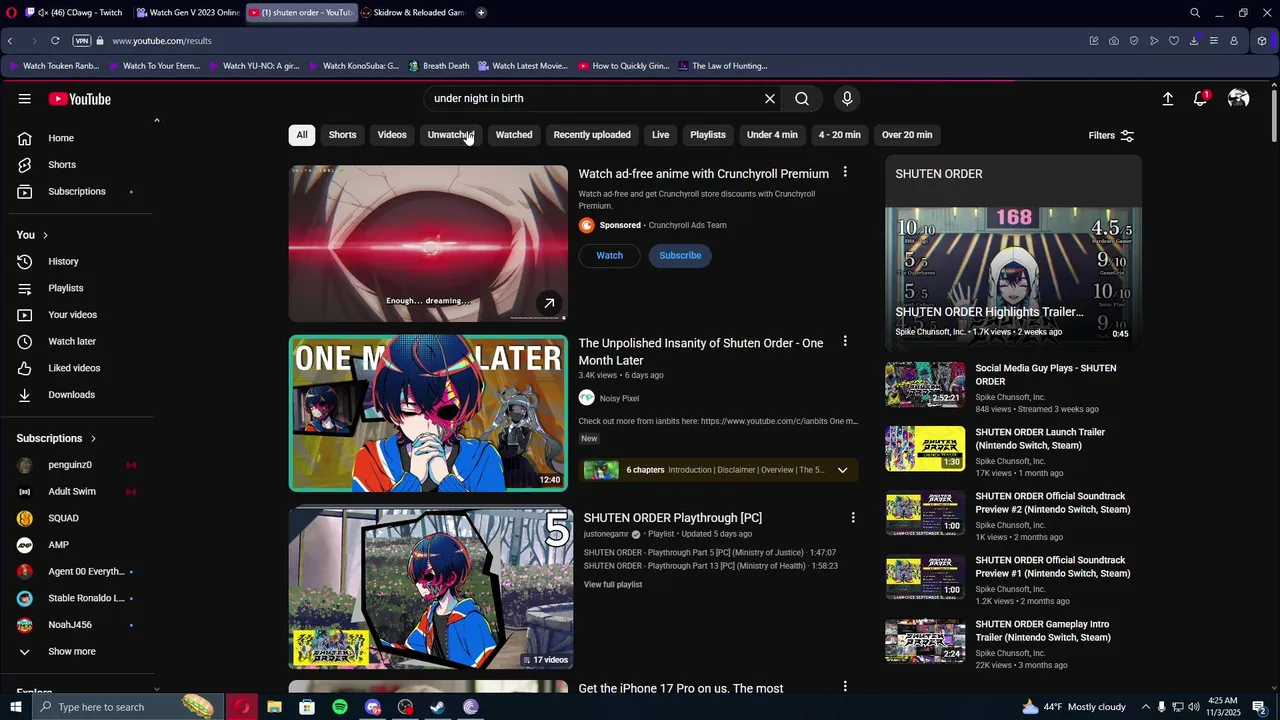The height and width of the screenshot is (720, 1280).
Task: Click View full playlist link
Action: point(613,585)
